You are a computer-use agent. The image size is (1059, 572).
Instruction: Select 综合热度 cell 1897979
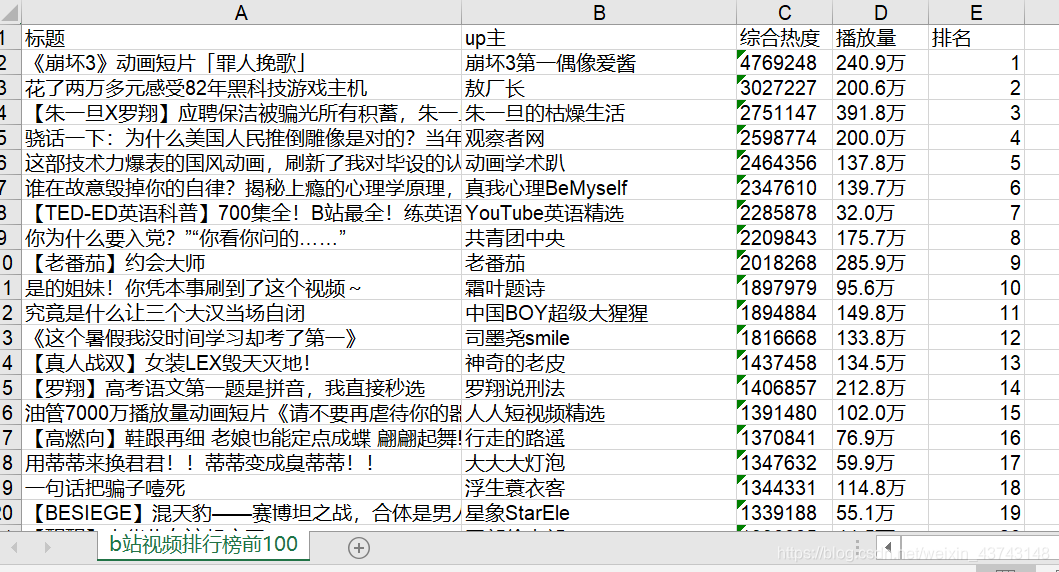tap(784, 288)
